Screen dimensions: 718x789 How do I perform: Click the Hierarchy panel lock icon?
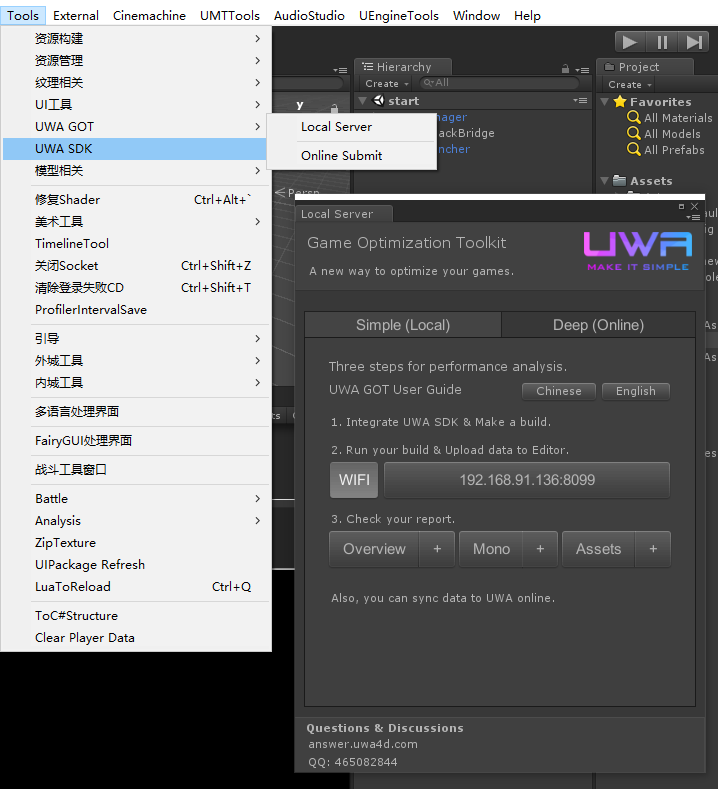point(565,68)
